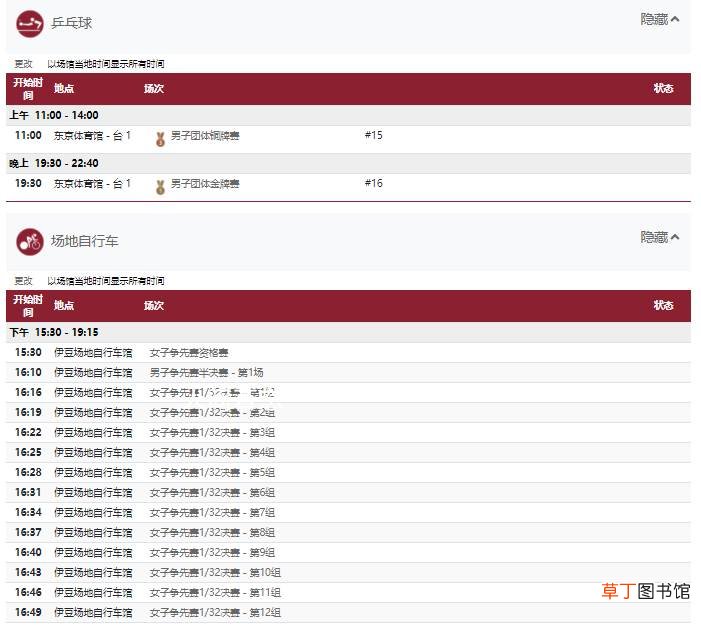Click the 16:10 start time

(28, 372)
